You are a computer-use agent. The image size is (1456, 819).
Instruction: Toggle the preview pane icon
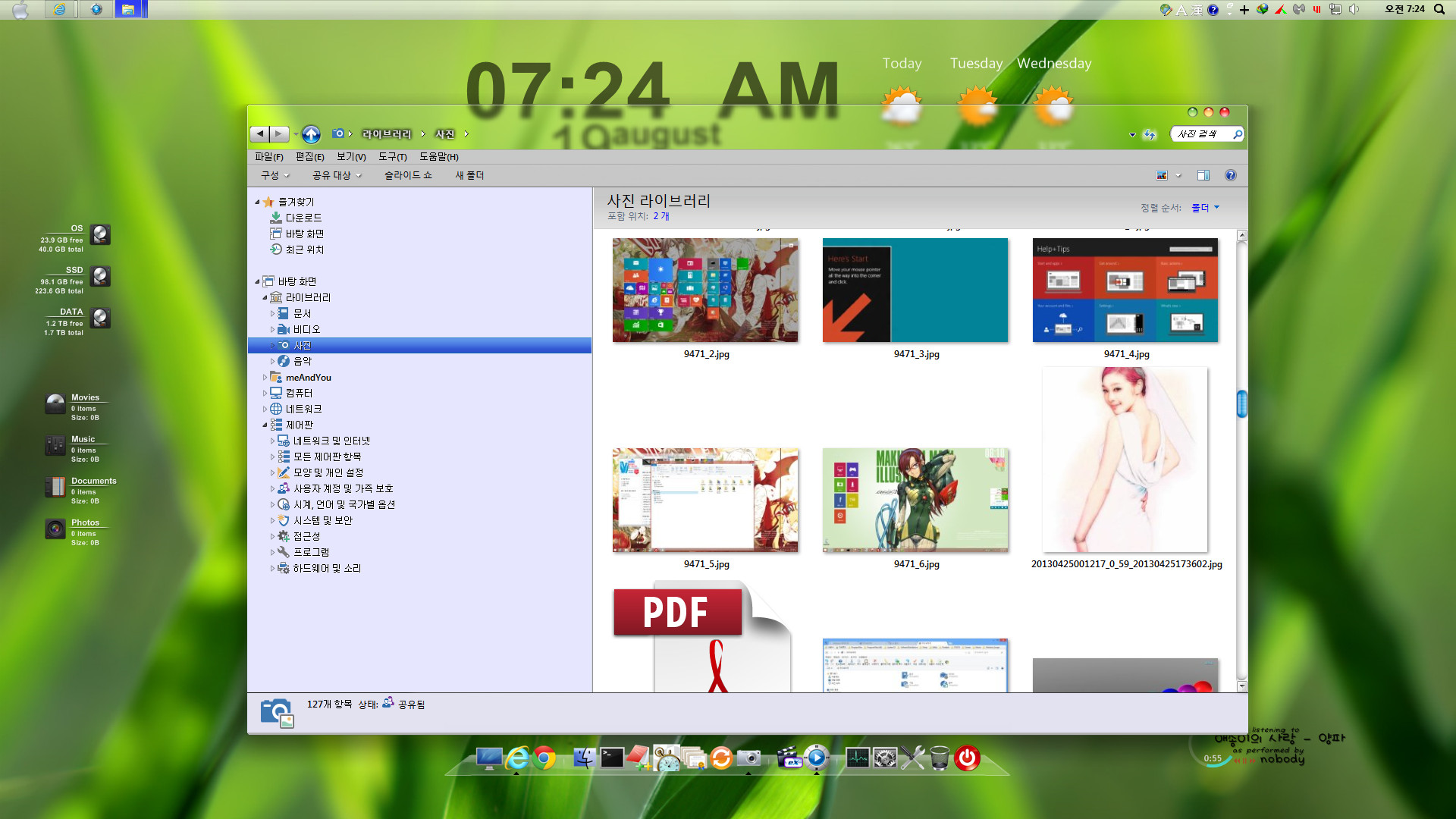pyautogui.click(x=1203, y=175)
